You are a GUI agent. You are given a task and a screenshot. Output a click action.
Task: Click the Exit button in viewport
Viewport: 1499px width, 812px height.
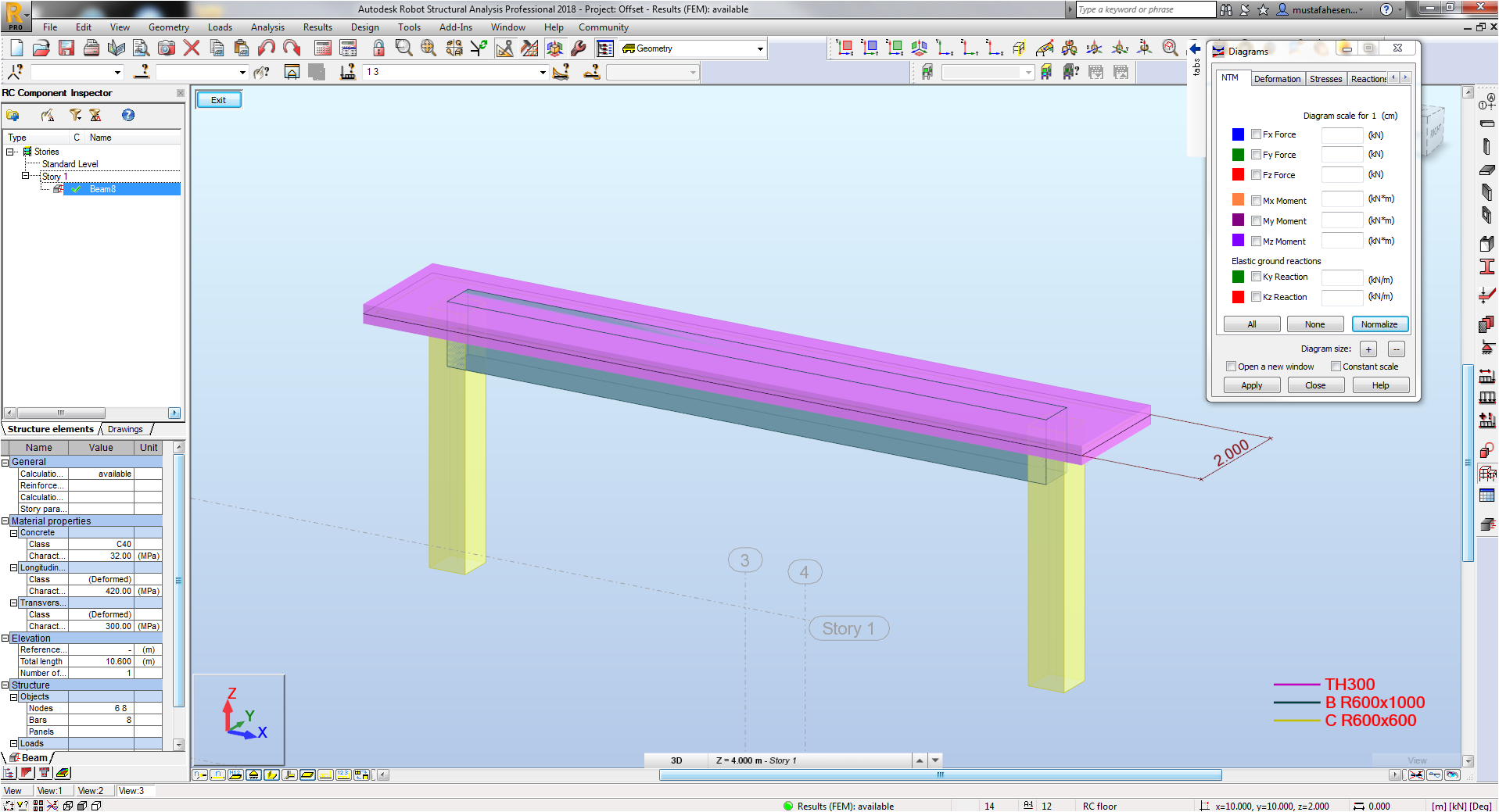pos(218,100)
